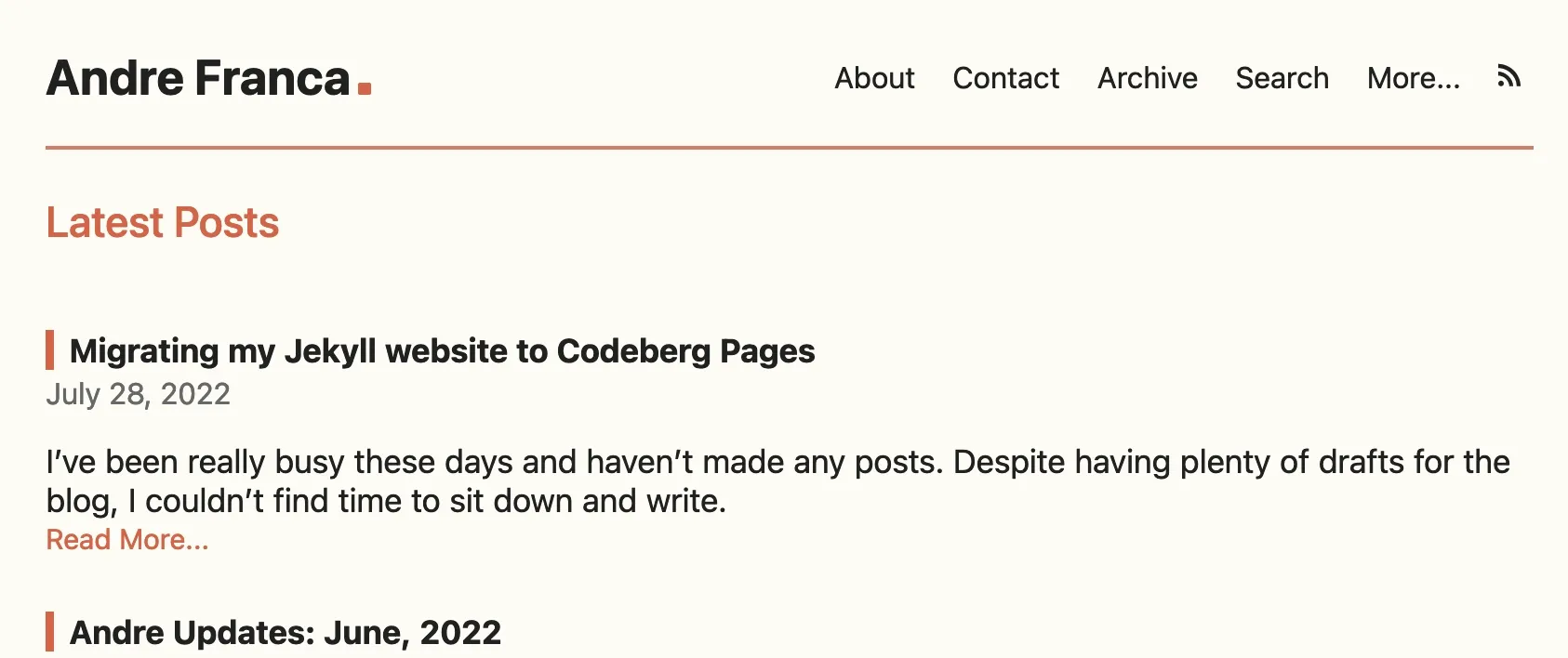Follow the Read More... link
This screenshot has width=1568, height=658.
(x=127, y=540)
